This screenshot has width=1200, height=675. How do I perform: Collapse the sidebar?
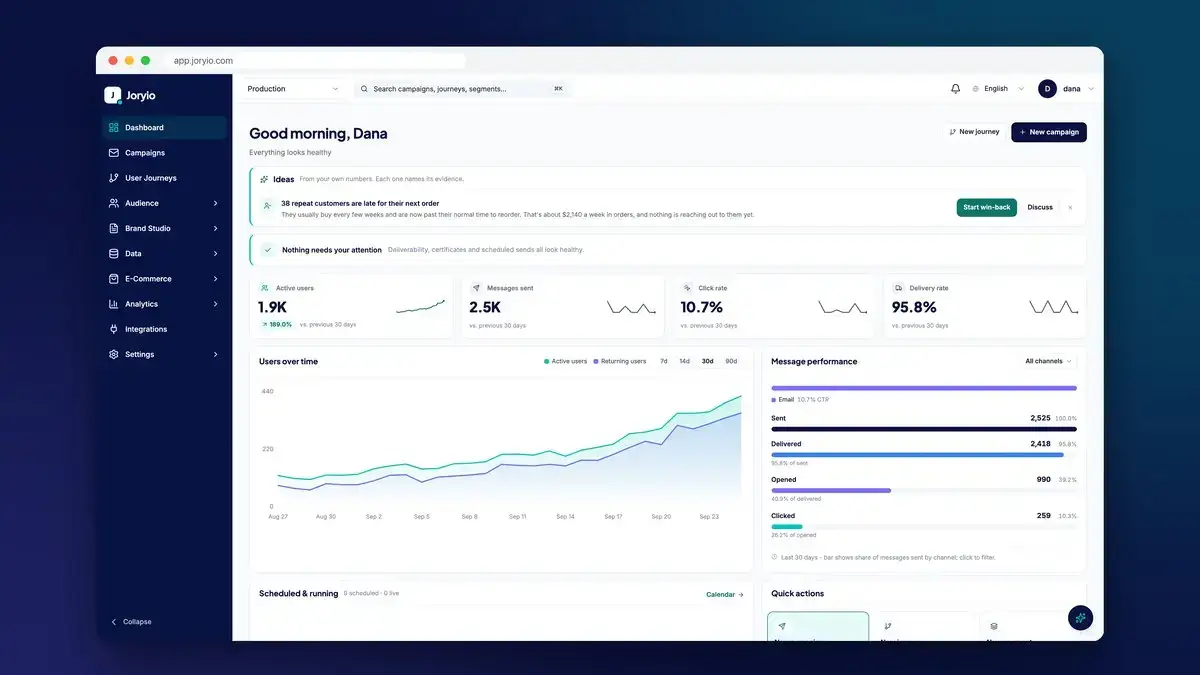click(131, 622)
